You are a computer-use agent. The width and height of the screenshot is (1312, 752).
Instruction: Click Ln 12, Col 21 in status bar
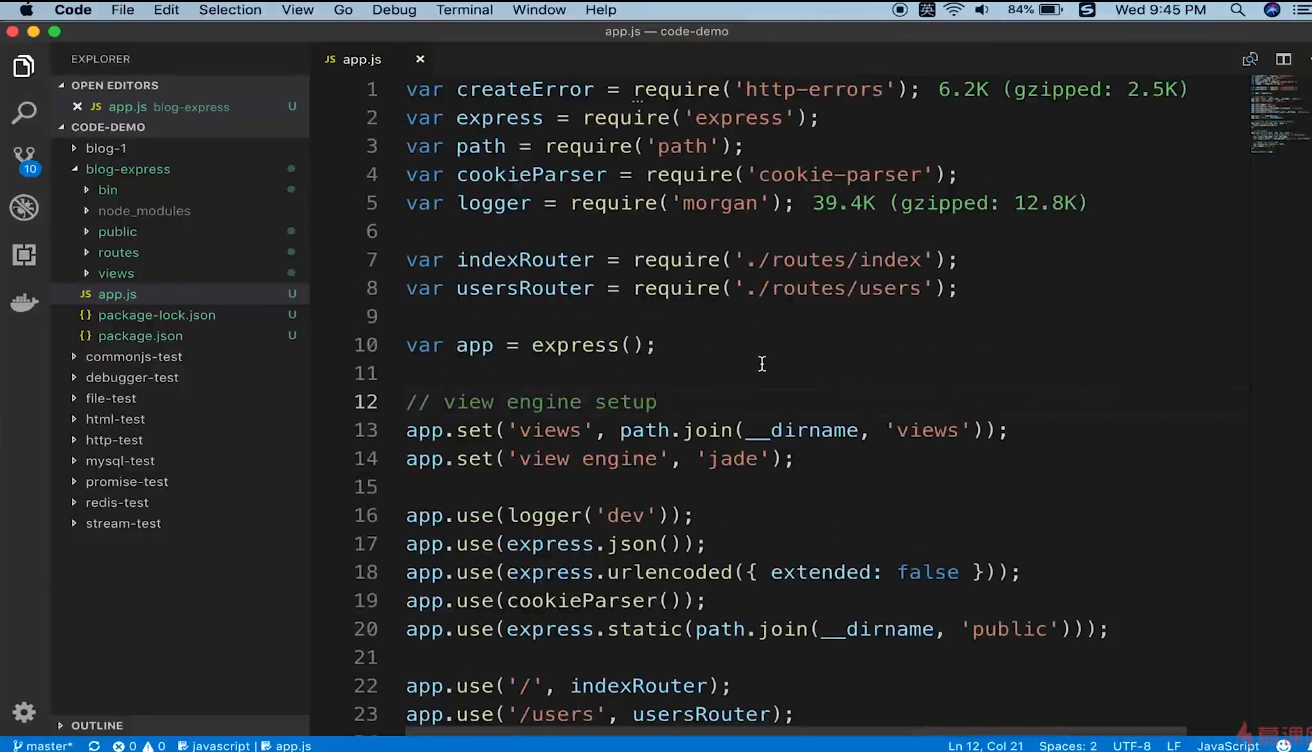click(985, 745)
